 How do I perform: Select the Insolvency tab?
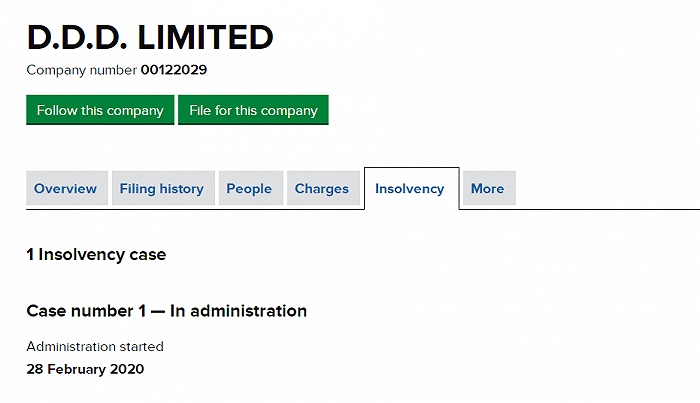click(410, 188)
